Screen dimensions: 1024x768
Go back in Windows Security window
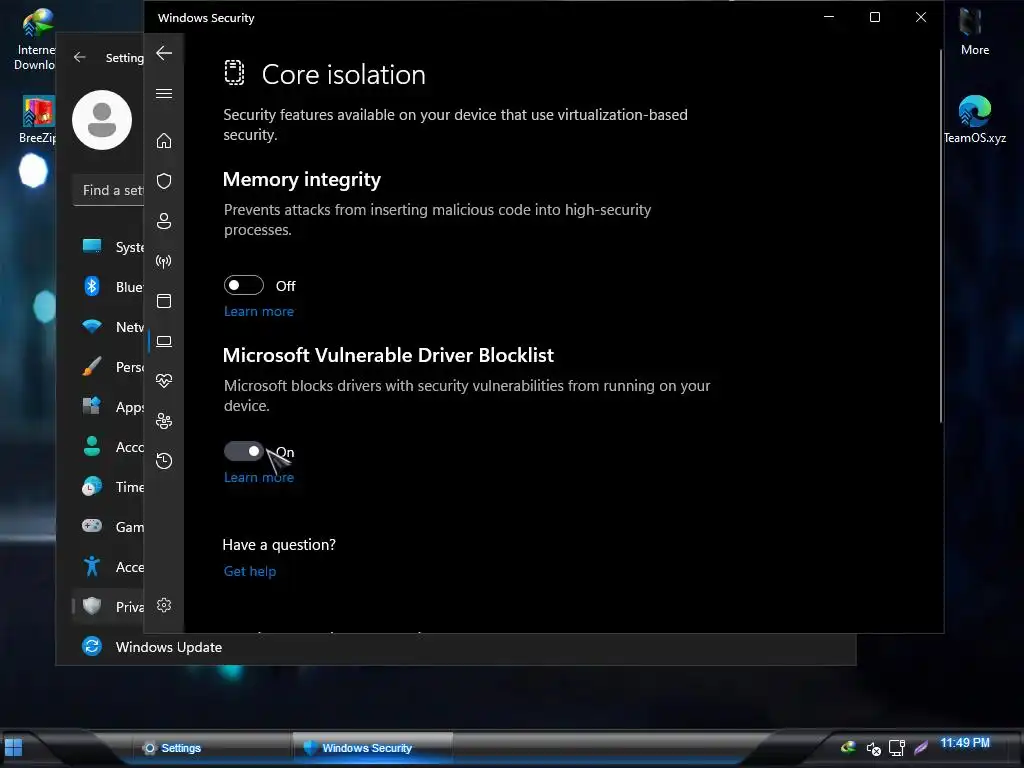tap(164, 53)
